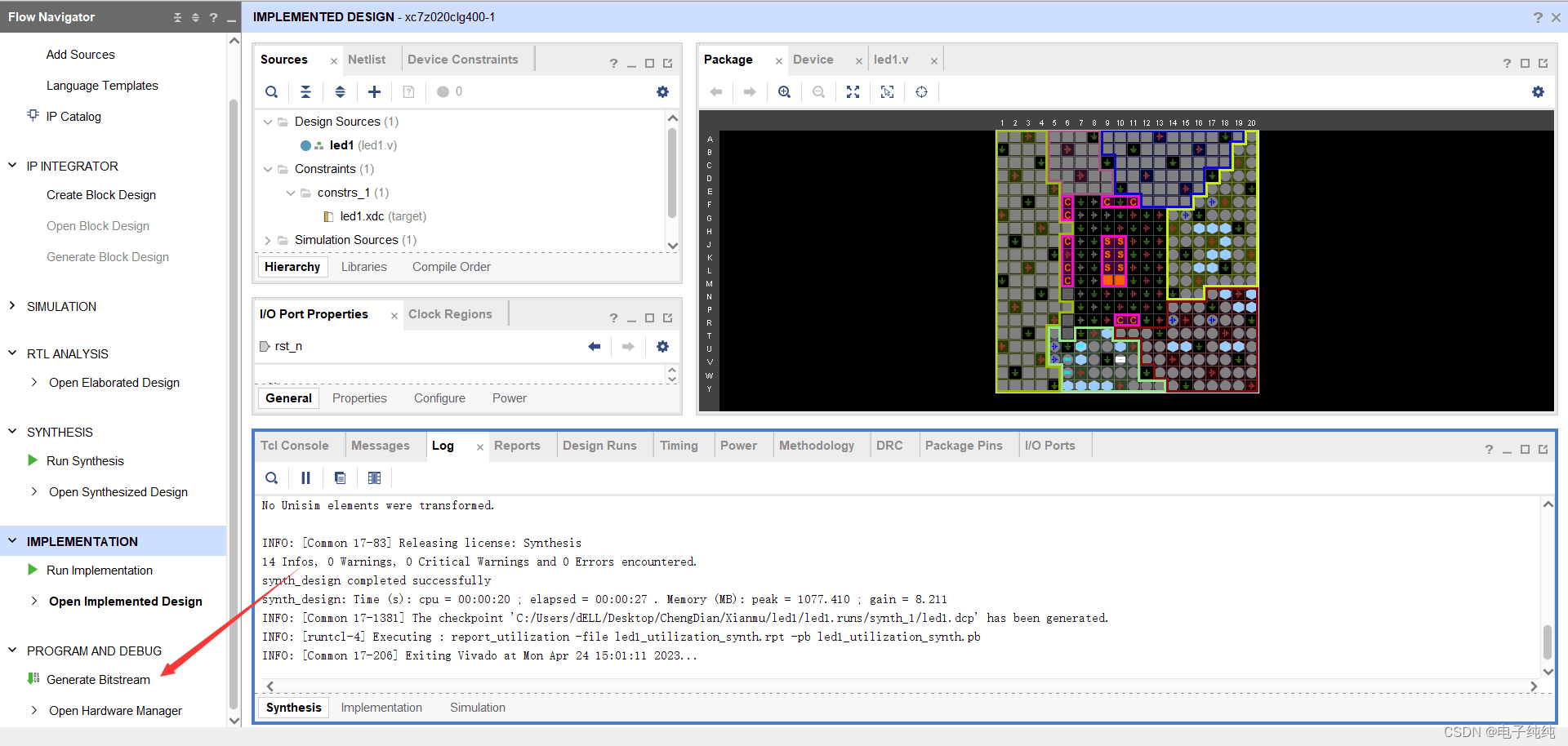Open the Power tab in port properties
1568x746 pixels.
[510, 398]
